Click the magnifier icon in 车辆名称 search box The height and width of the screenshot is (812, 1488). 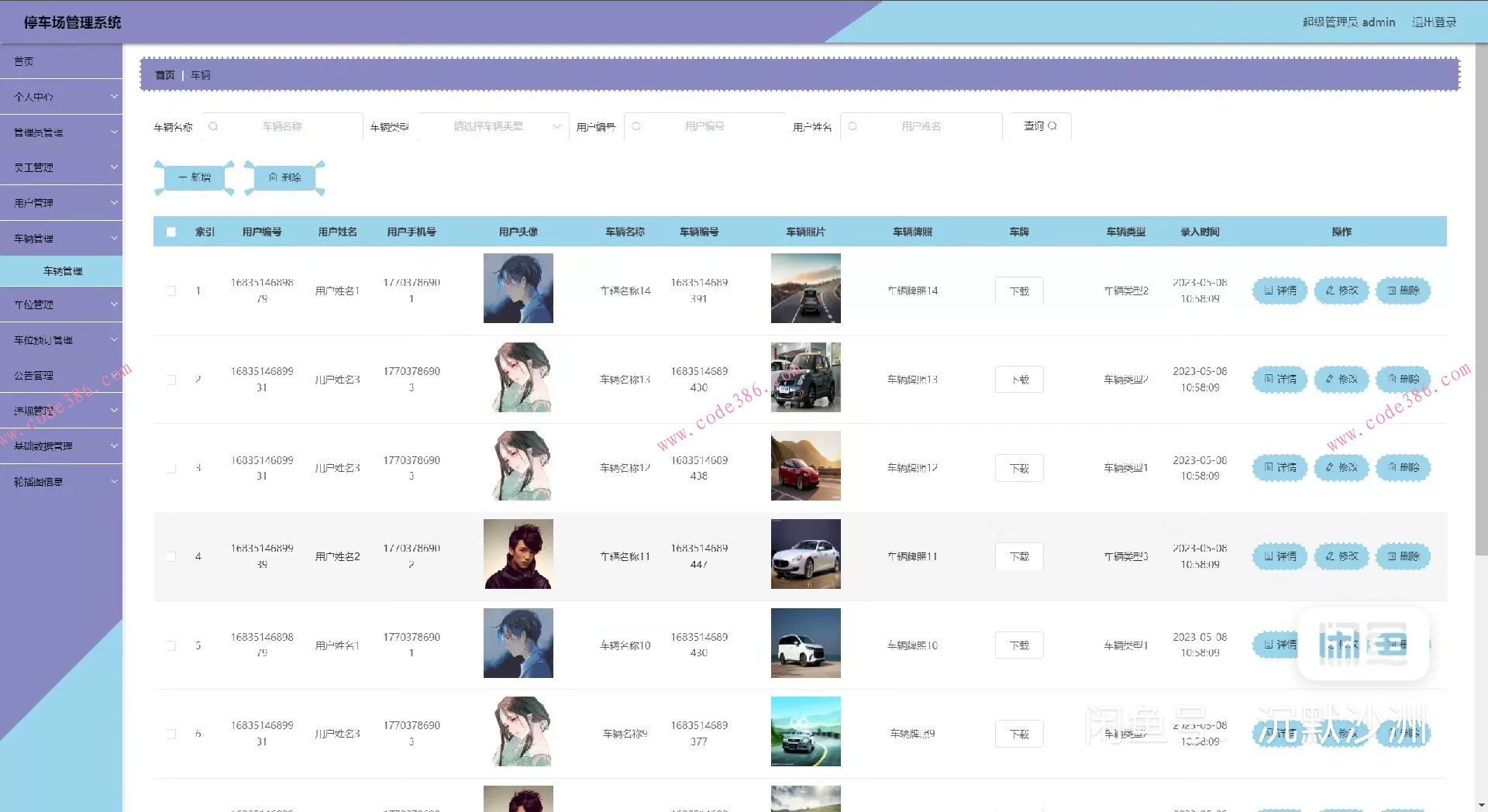[213, 126]
